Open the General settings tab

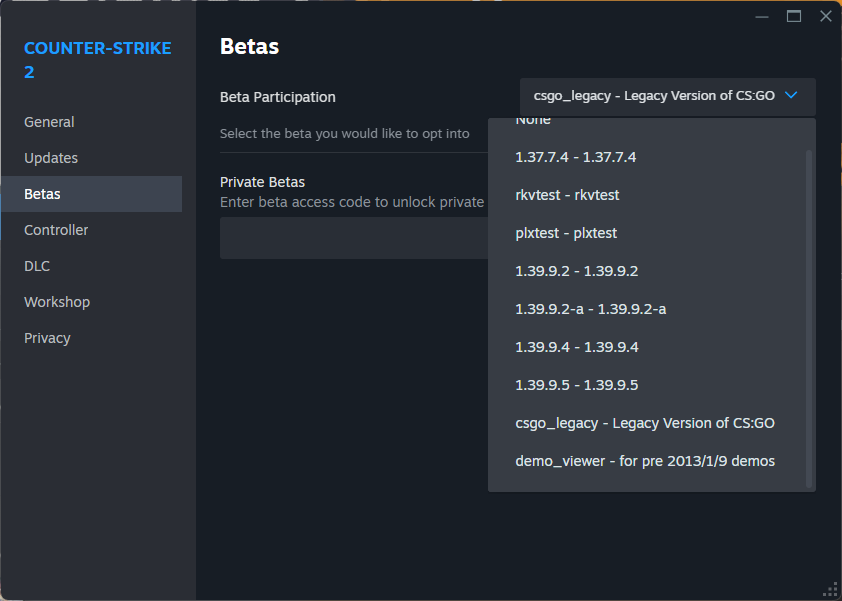(x=49, y=122)
